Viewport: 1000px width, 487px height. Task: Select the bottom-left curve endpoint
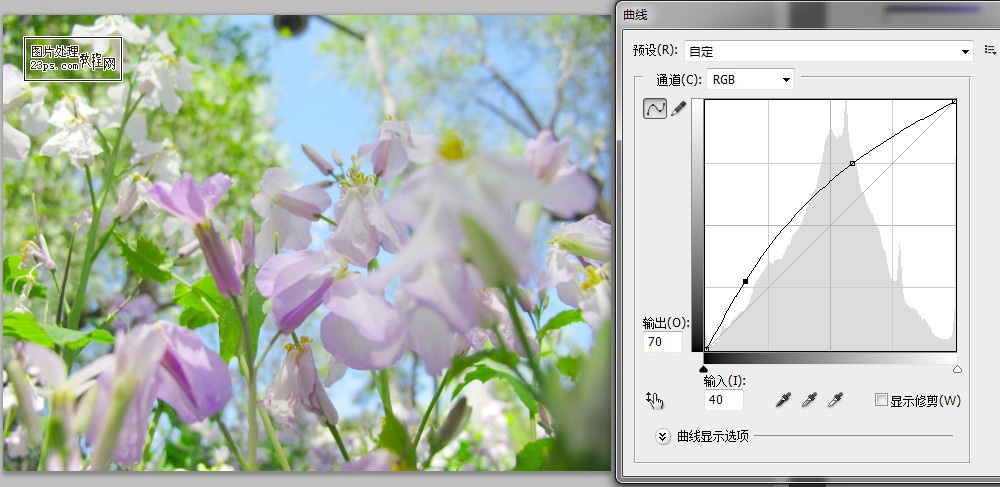[x=707, y=349]
